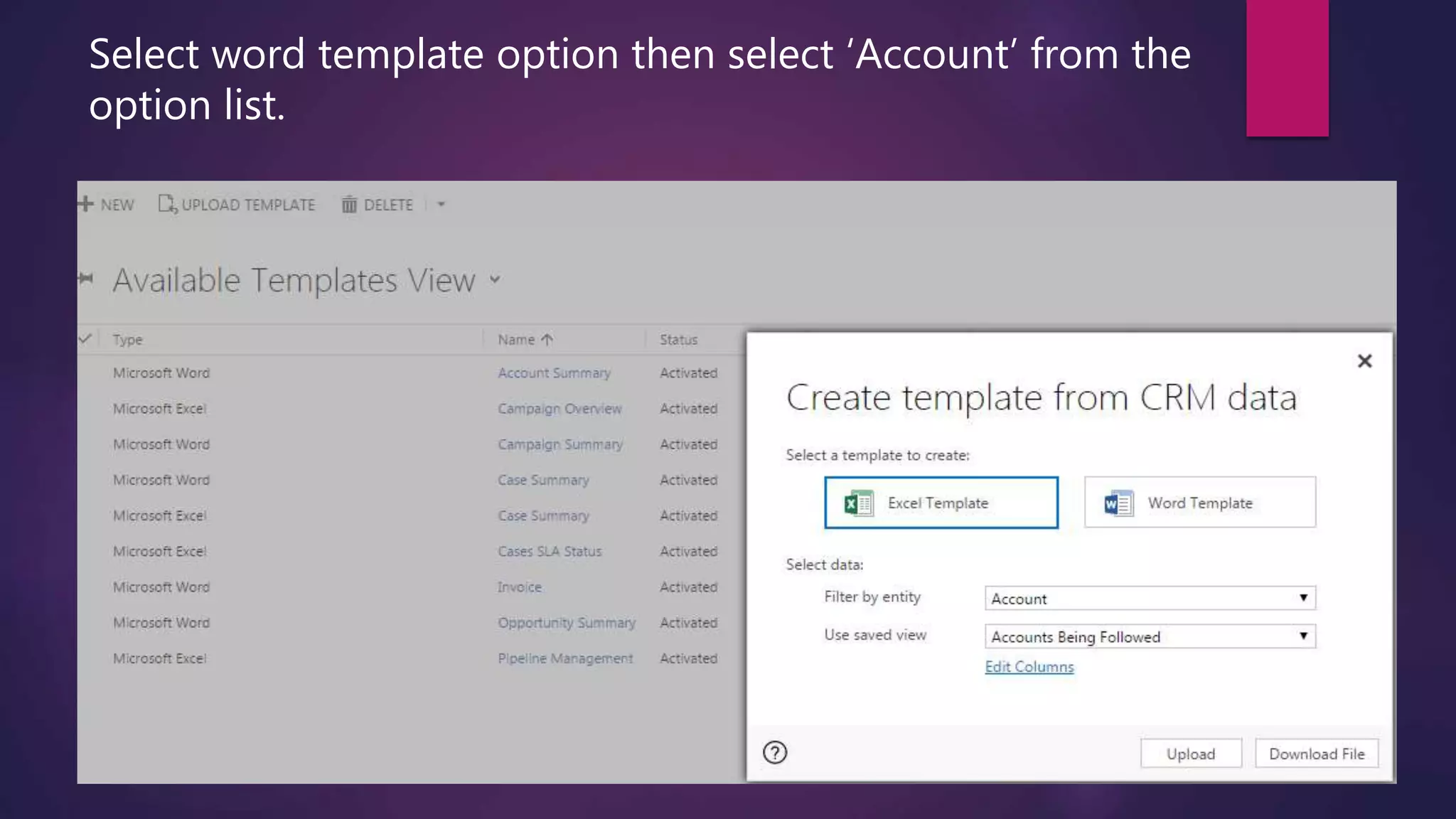The image size is (1456, 819).
Task: Click DELETE toolbar label
Action: tap(388, 205)
